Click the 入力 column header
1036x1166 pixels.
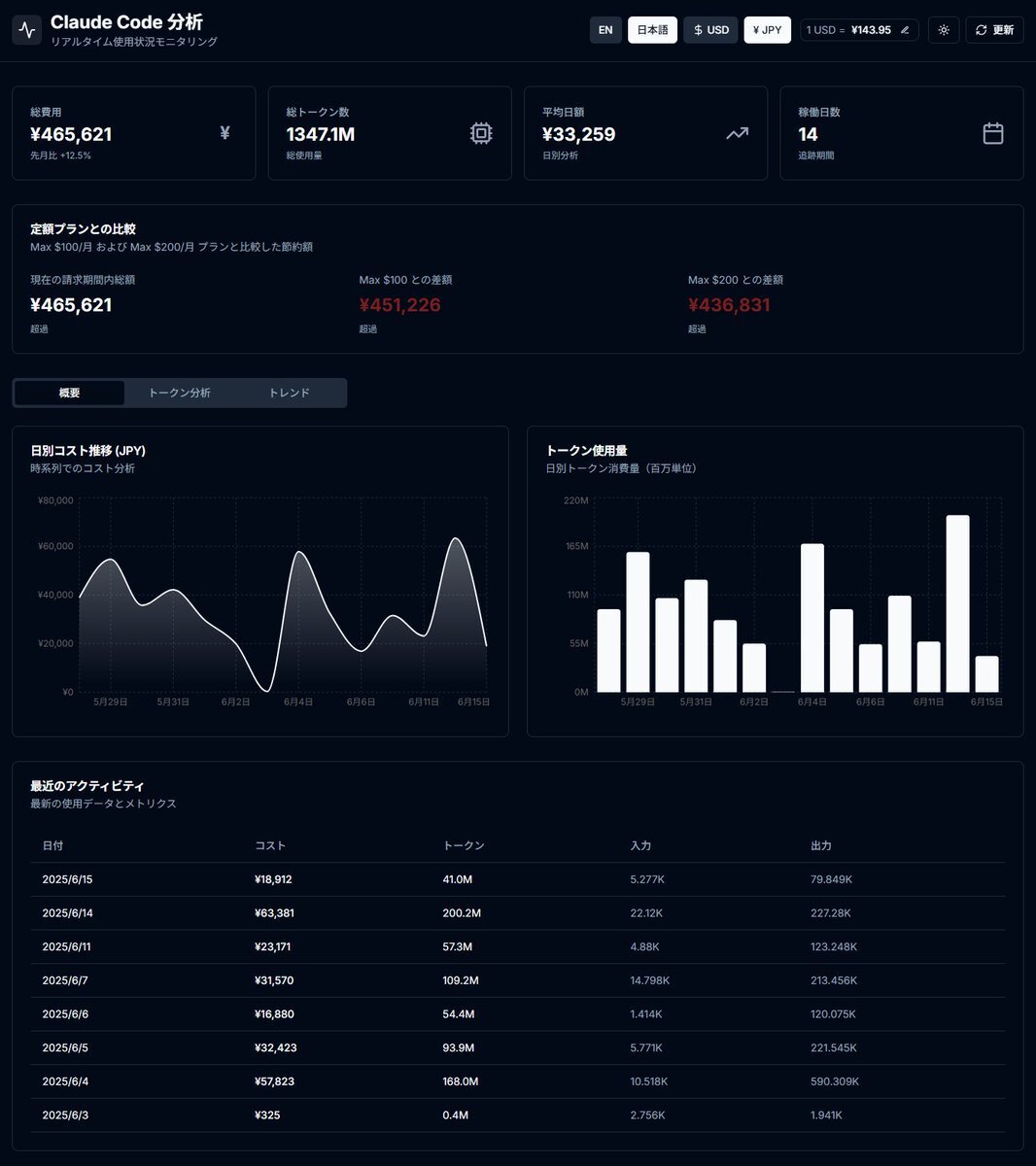[640, 845]
